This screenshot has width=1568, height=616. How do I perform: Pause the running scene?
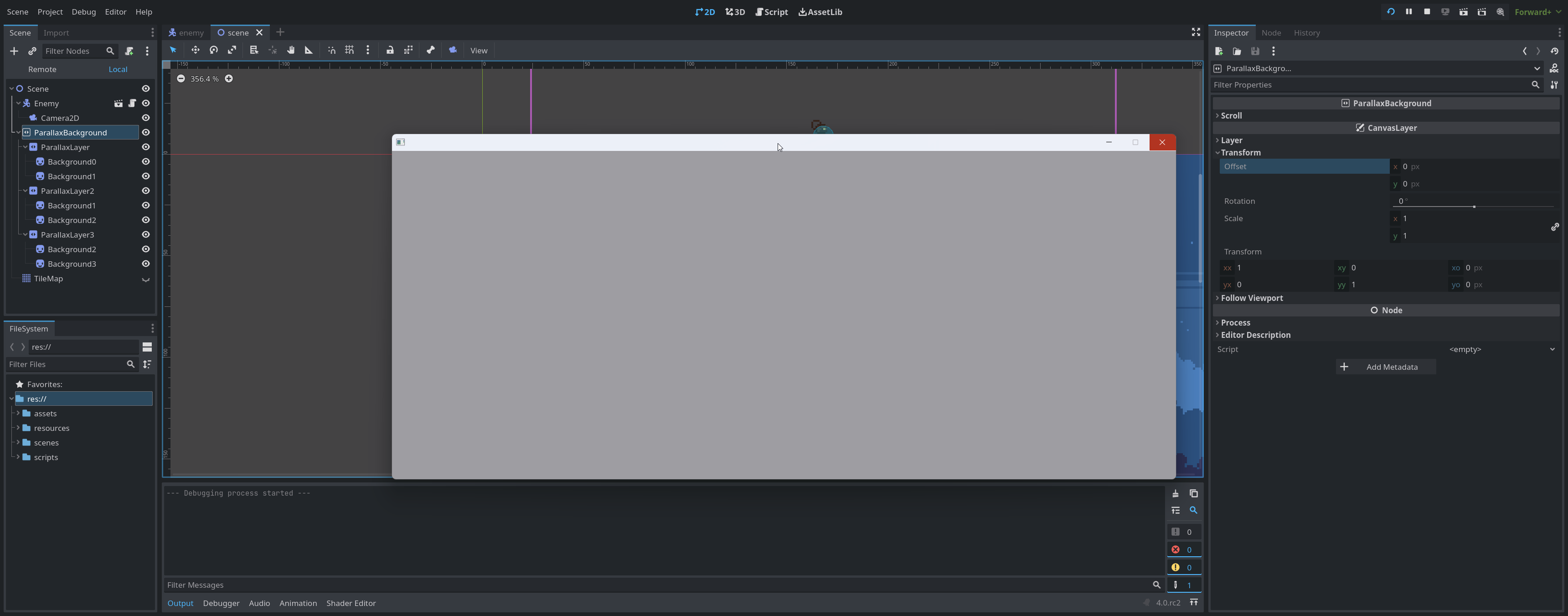tap(1409, 11)
